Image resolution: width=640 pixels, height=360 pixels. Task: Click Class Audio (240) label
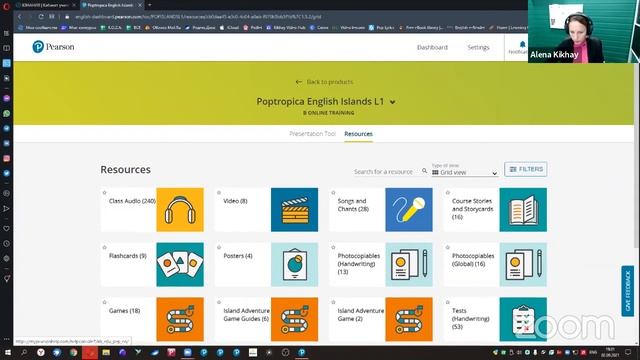click(132, 201)
